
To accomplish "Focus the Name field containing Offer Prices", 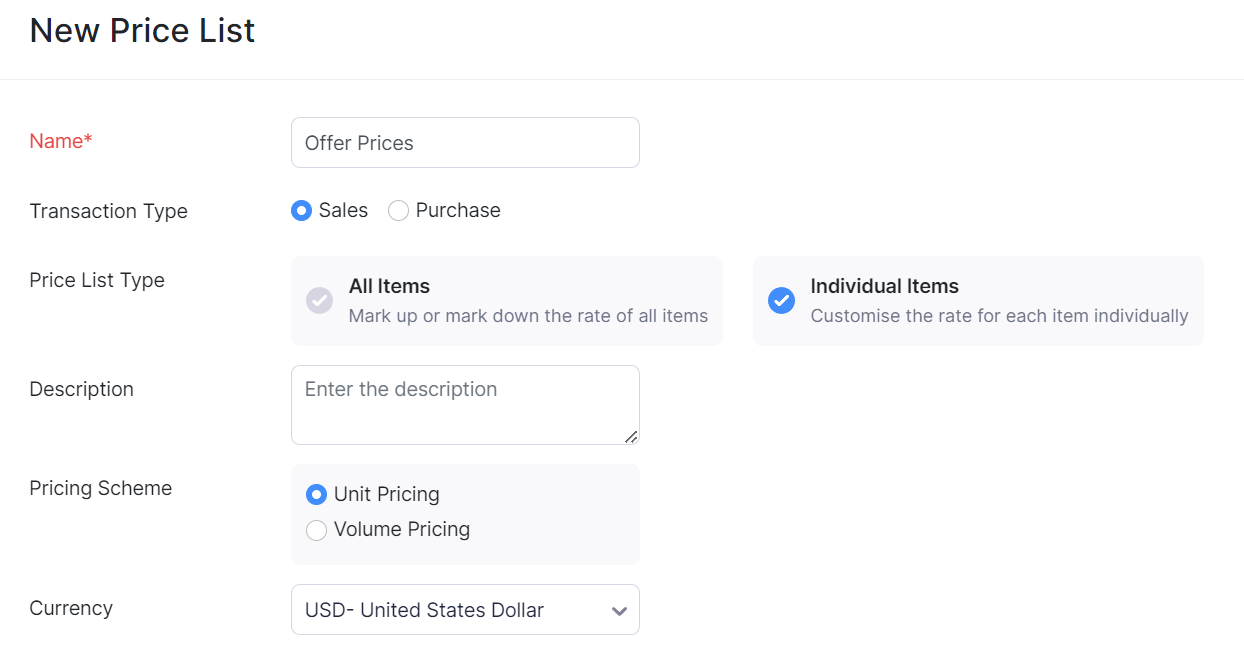I will [464, 143].
